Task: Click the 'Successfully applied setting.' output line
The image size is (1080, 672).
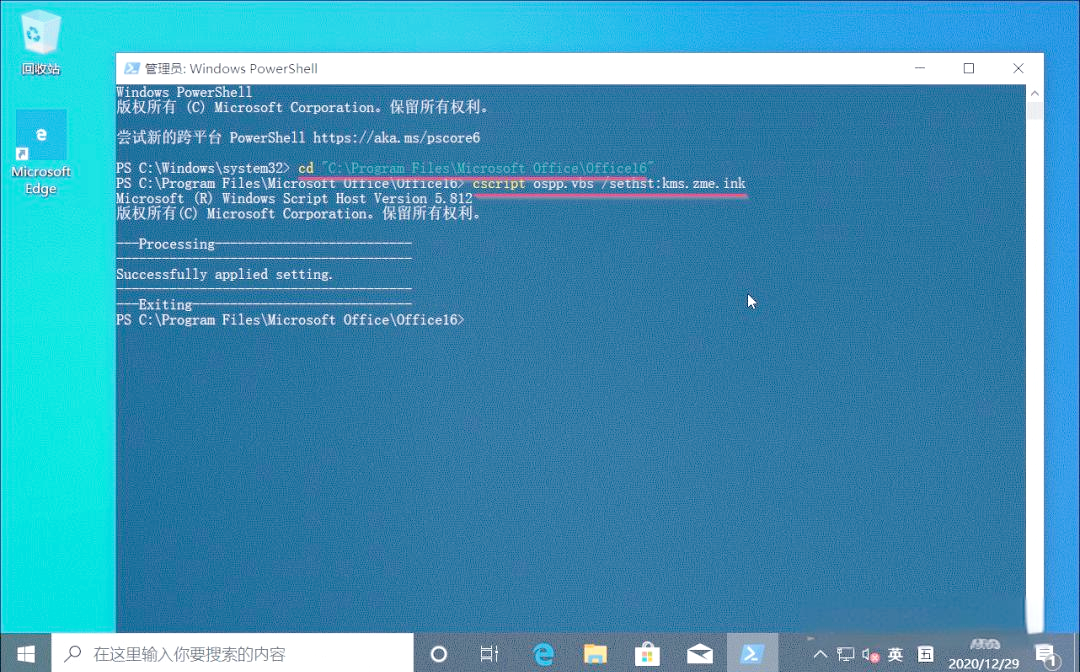Action: click(225, 274)
